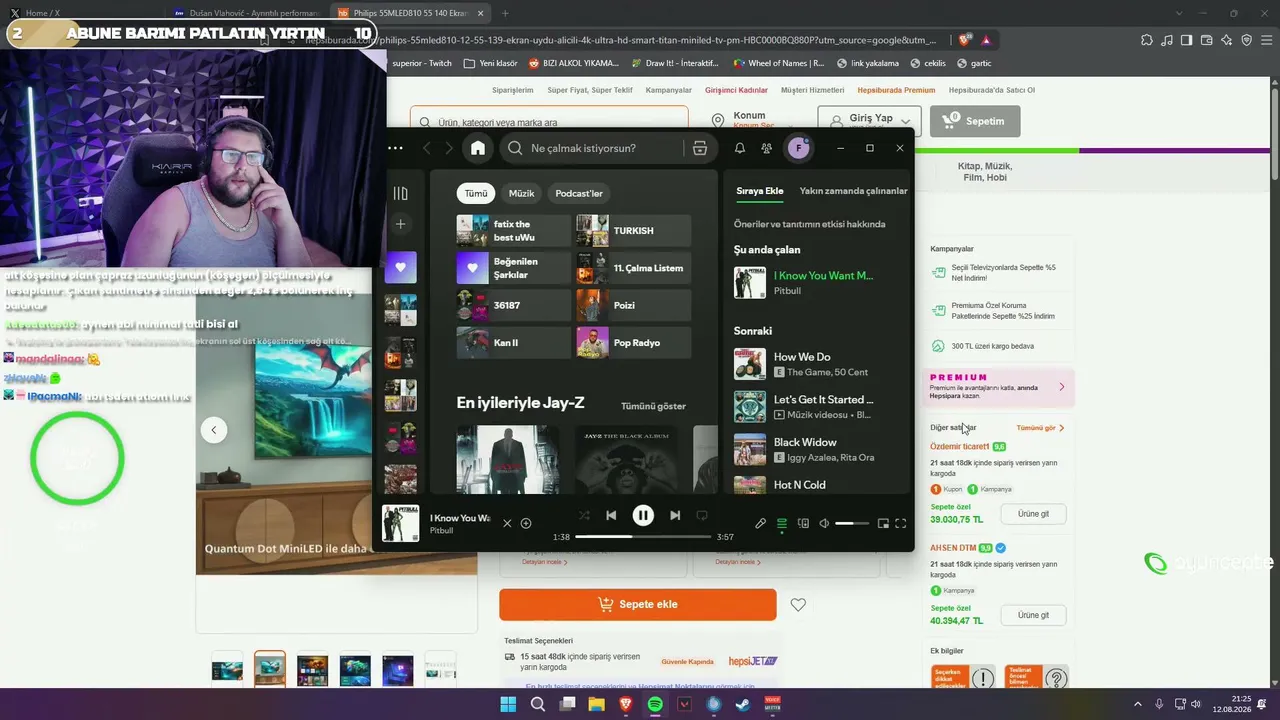This screenshot has height=720, width=1280.
Task: Add current song to Liked Songs
Action: pos(526,523)
